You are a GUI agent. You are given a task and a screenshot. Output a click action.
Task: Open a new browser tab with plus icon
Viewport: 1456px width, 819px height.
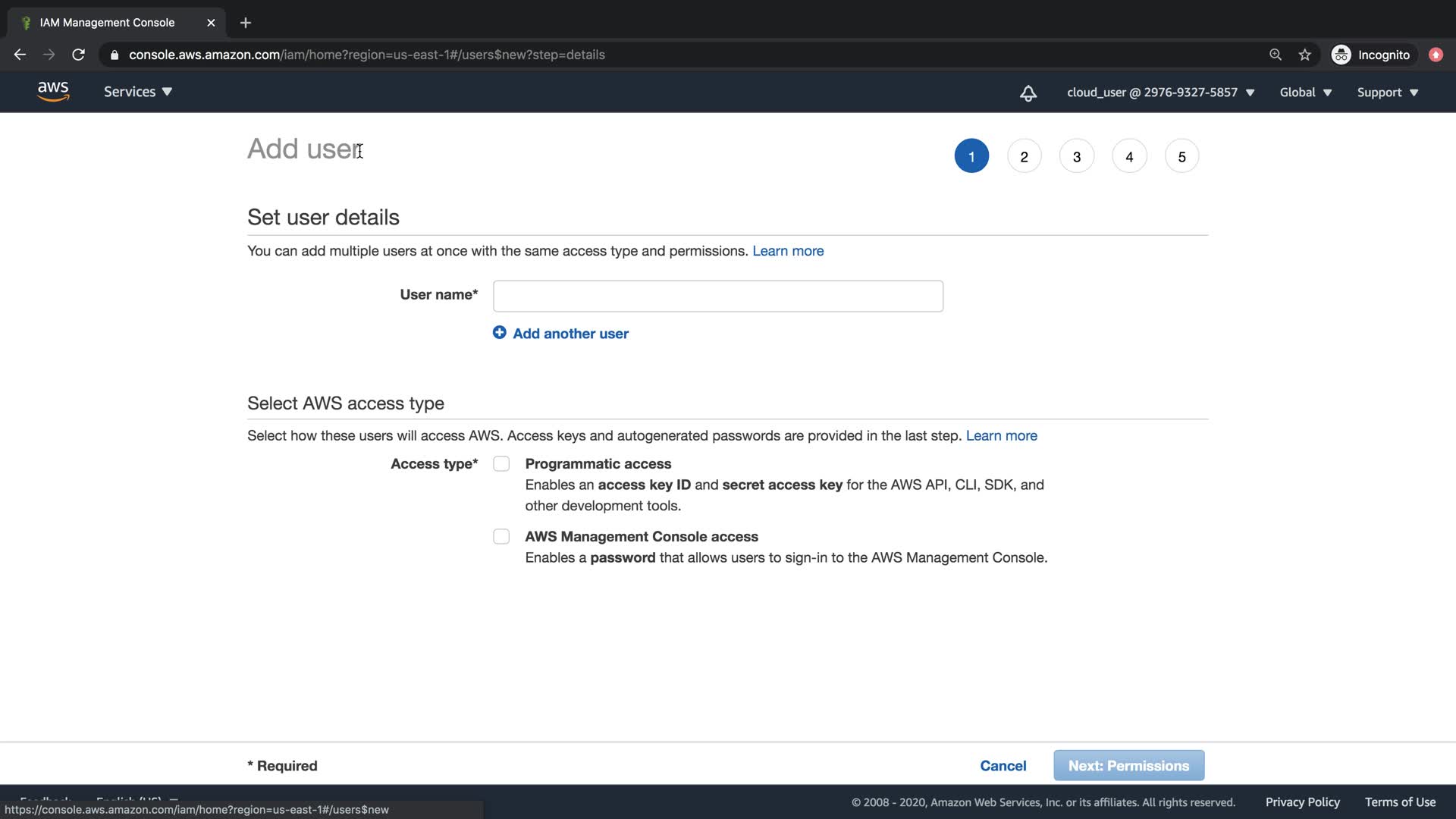(245, 23)
